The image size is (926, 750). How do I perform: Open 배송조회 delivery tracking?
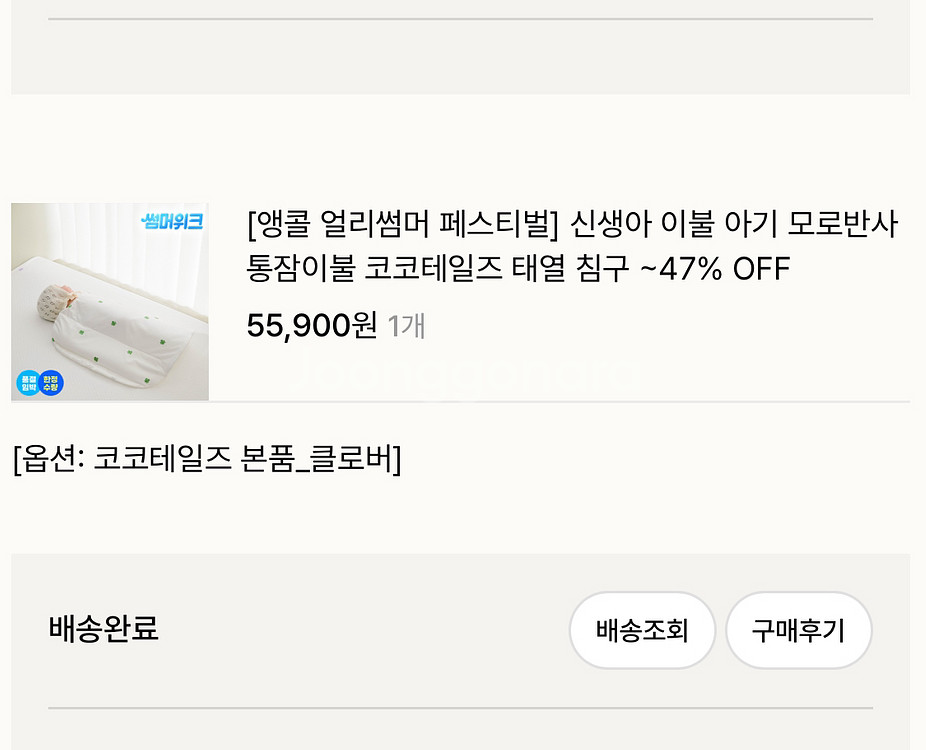642,631
